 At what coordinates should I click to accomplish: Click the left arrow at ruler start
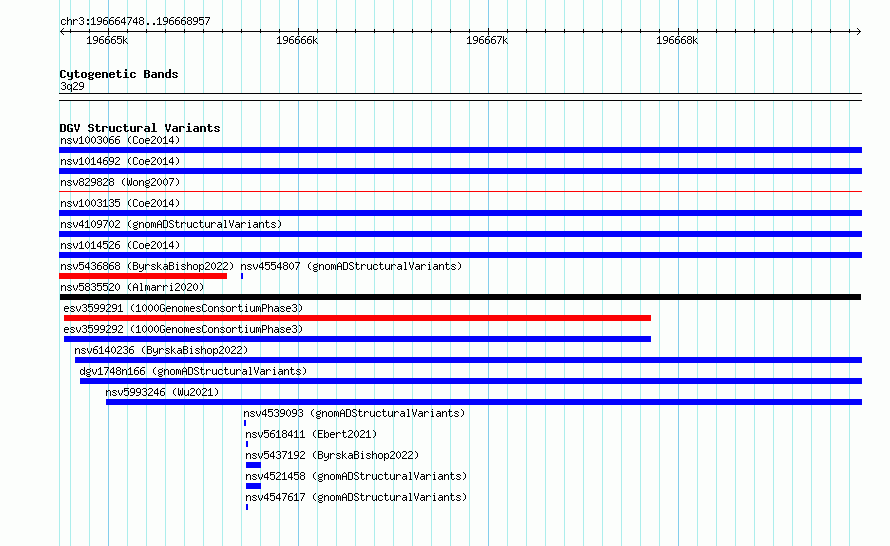62,31
